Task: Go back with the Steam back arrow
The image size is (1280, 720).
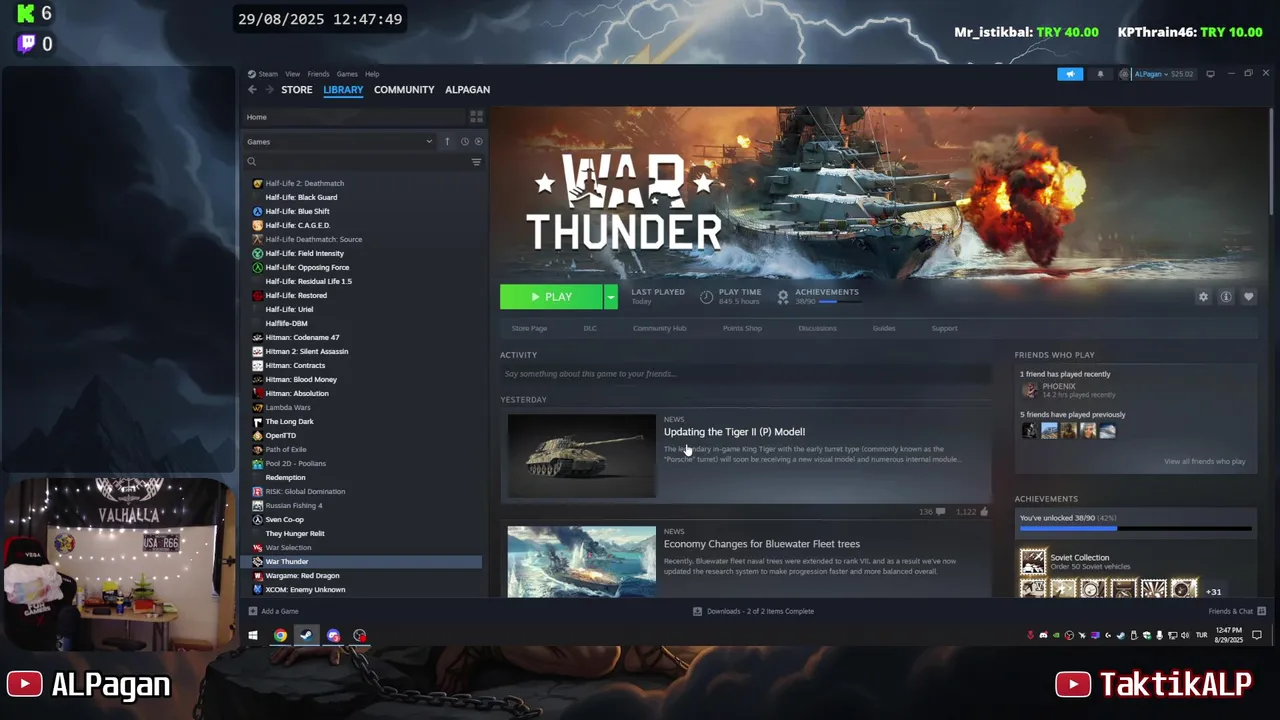Action: click(x=252, y=90)
